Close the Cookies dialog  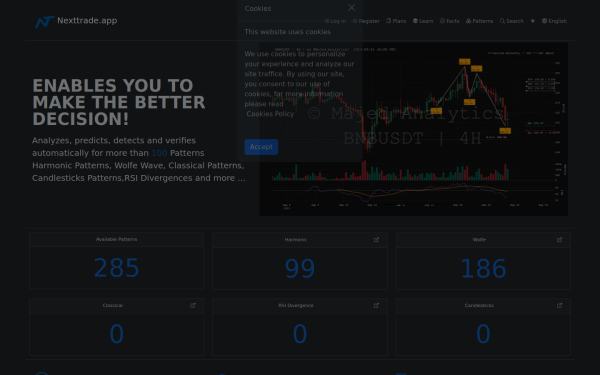click(x=351, y=8)
